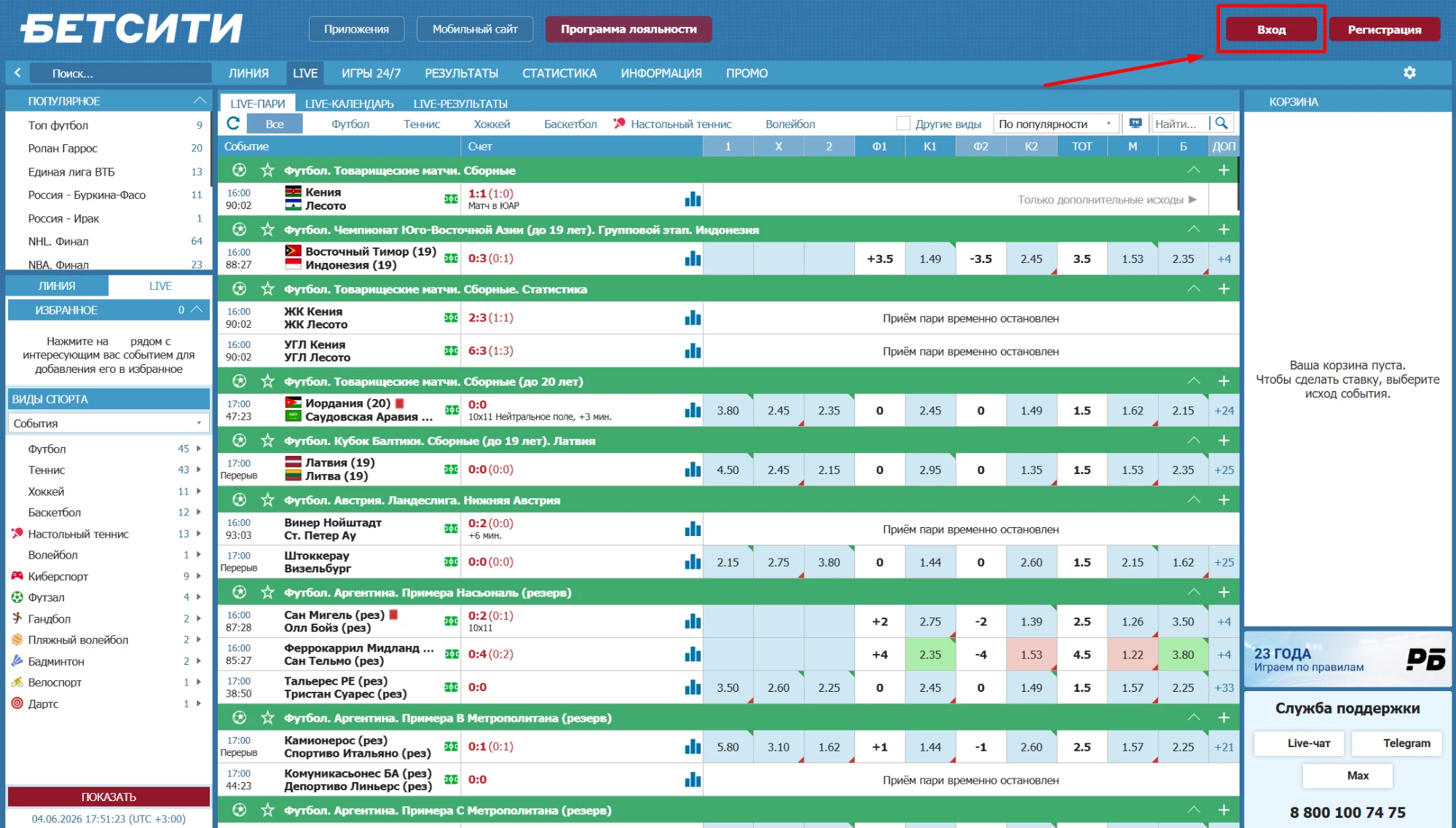Image resolution: width=1456 pixels, height=828 pixels.
Task: Open the События dropdown under Виды спорта
Action: click(x=108, y=423)
